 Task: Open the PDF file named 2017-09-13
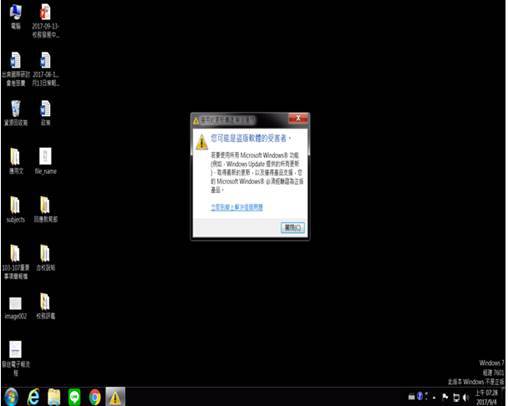pos(45,21)
